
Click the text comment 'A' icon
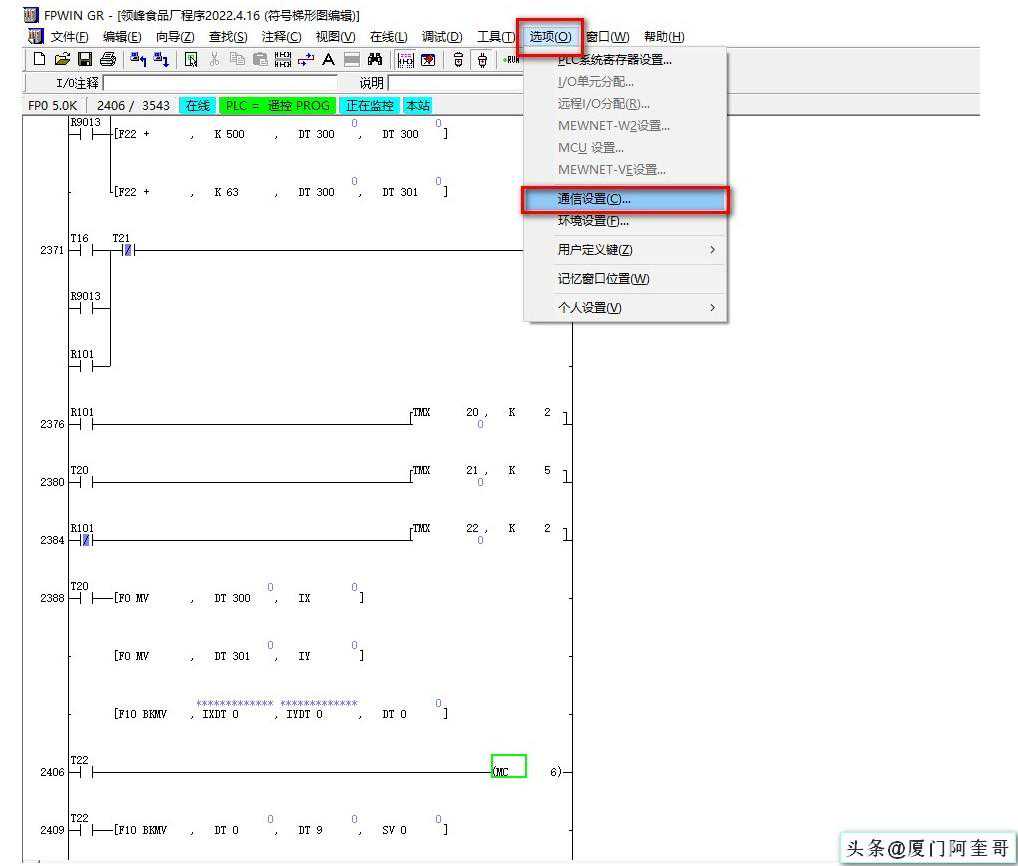pyautogui.click(x=328, y=60)
